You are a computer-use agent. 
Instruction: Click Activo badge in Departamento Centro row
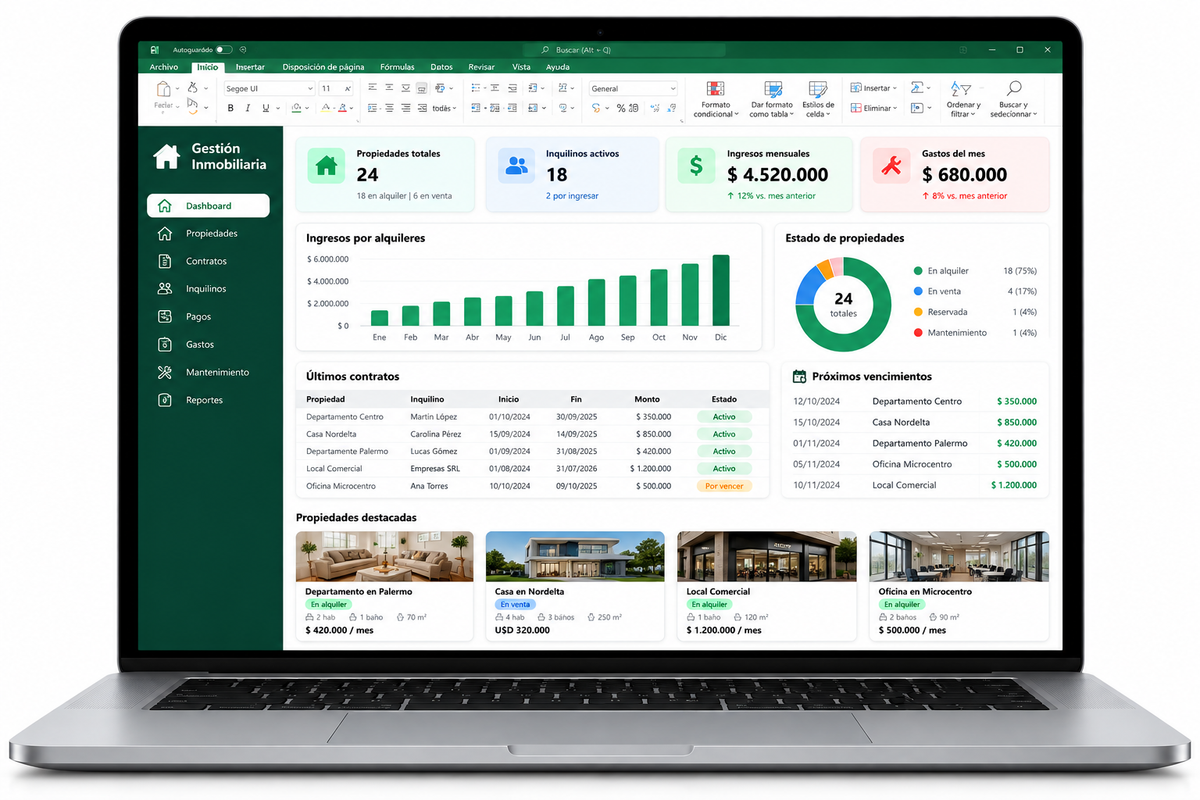tap(724, 417)
